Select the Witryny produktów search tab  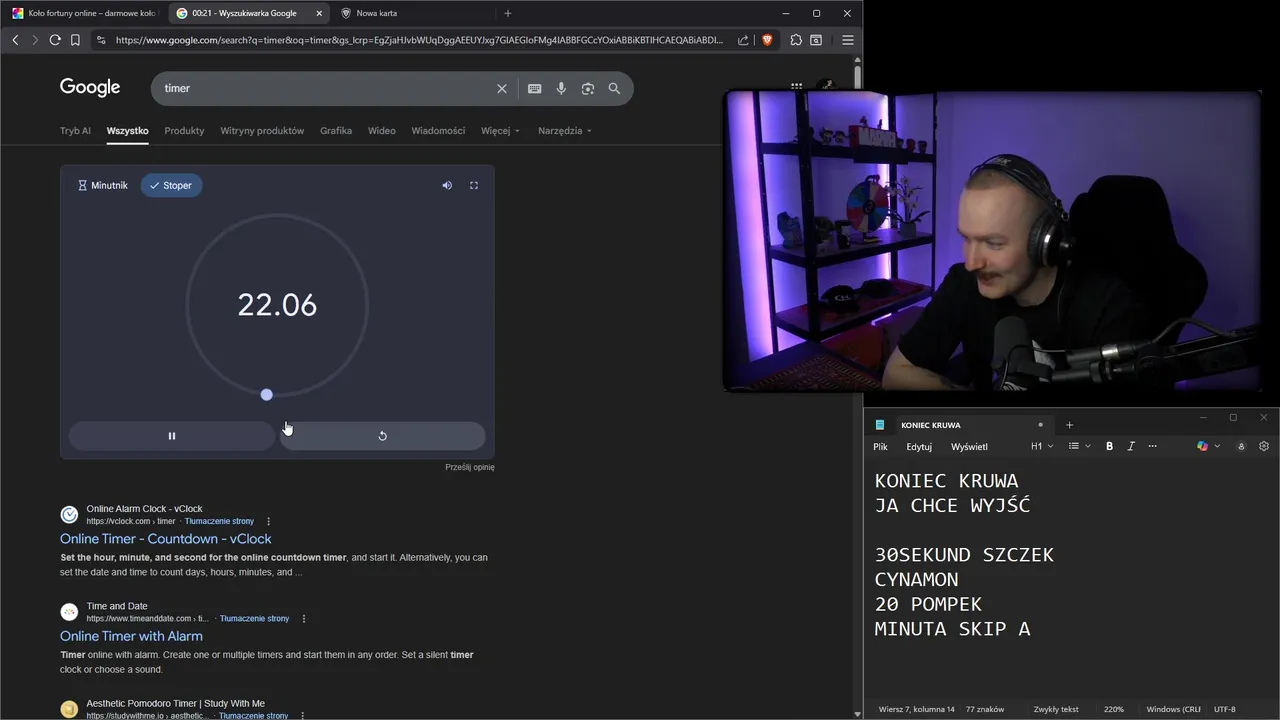point(262,131)
